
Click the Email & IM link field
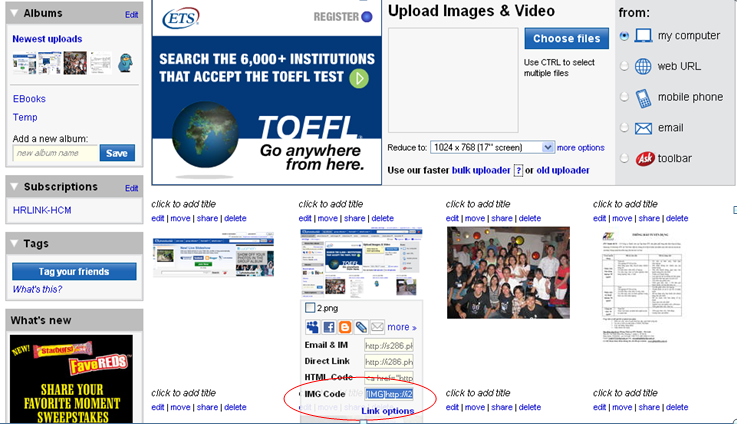[389, 345]
